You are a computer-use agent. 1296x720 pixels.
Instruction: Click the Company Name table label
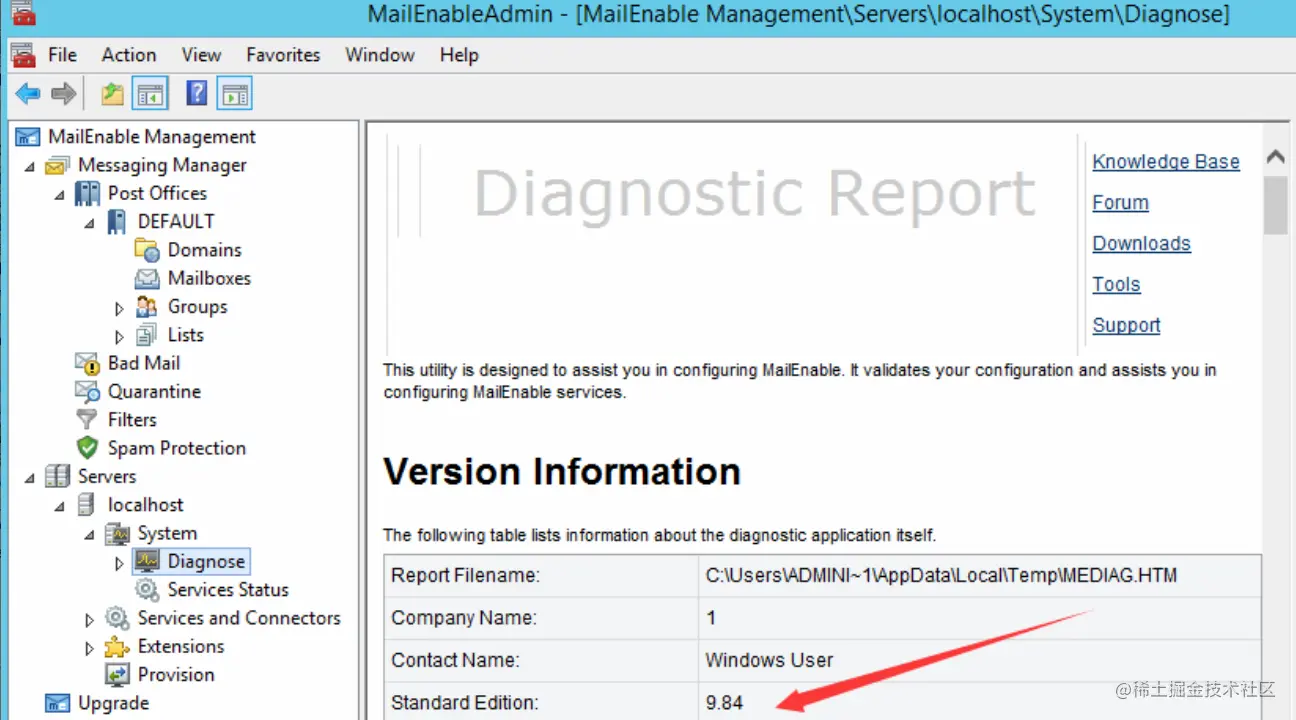coord(464,618)
